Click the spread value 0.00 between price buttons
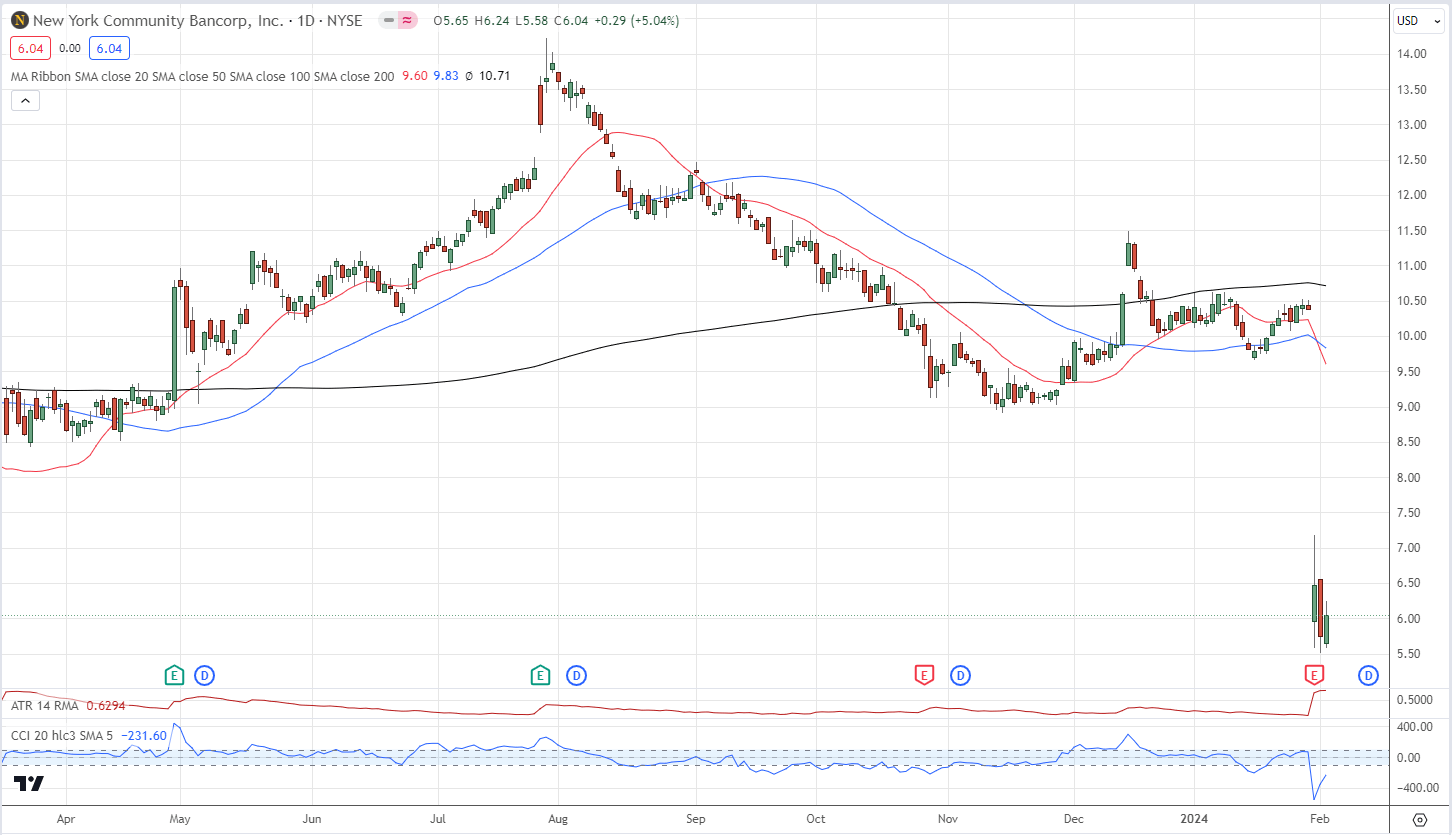 coord(70,48)
